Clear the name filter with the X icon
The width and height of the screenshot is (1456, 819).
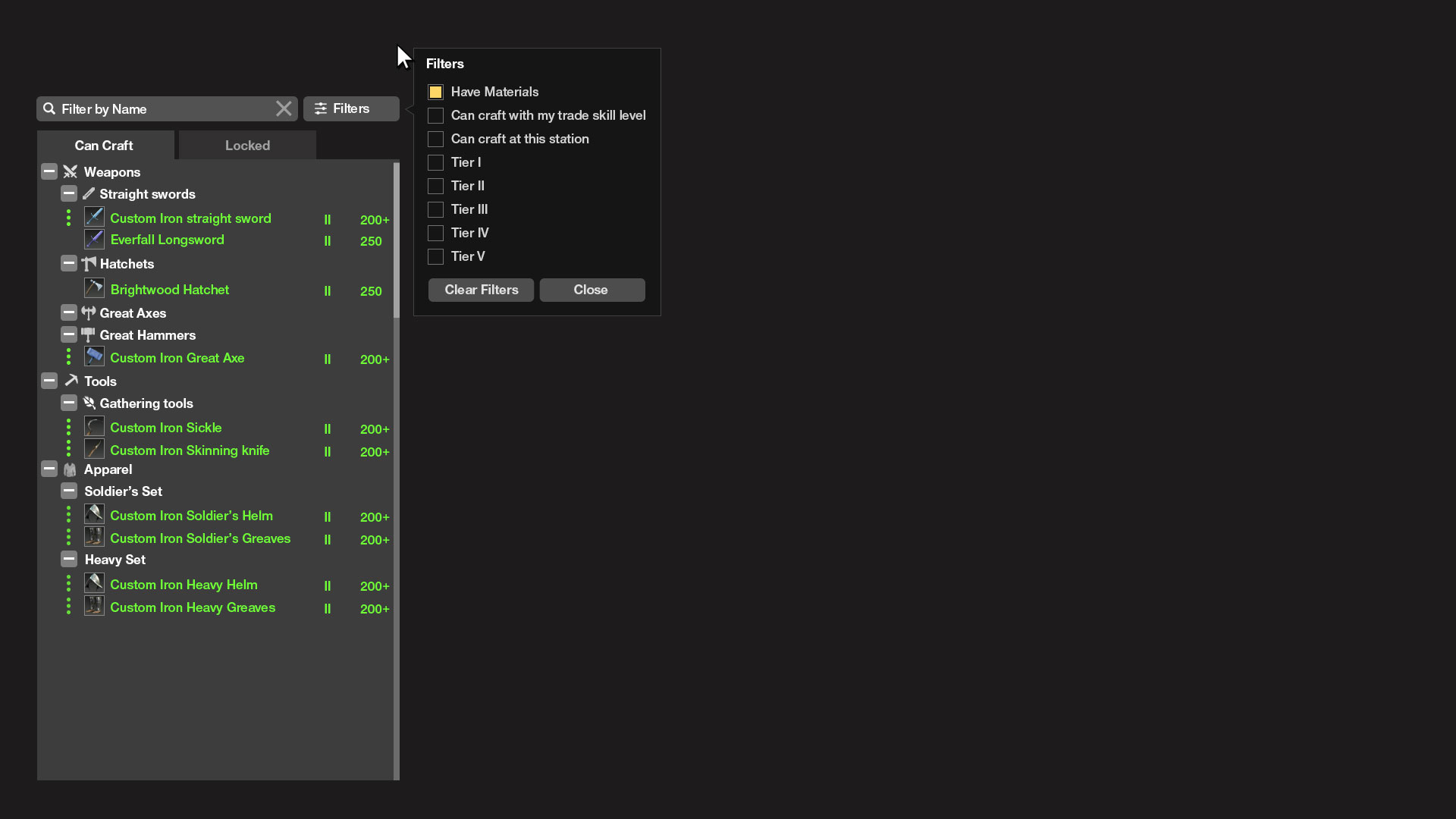pos(284,109)
